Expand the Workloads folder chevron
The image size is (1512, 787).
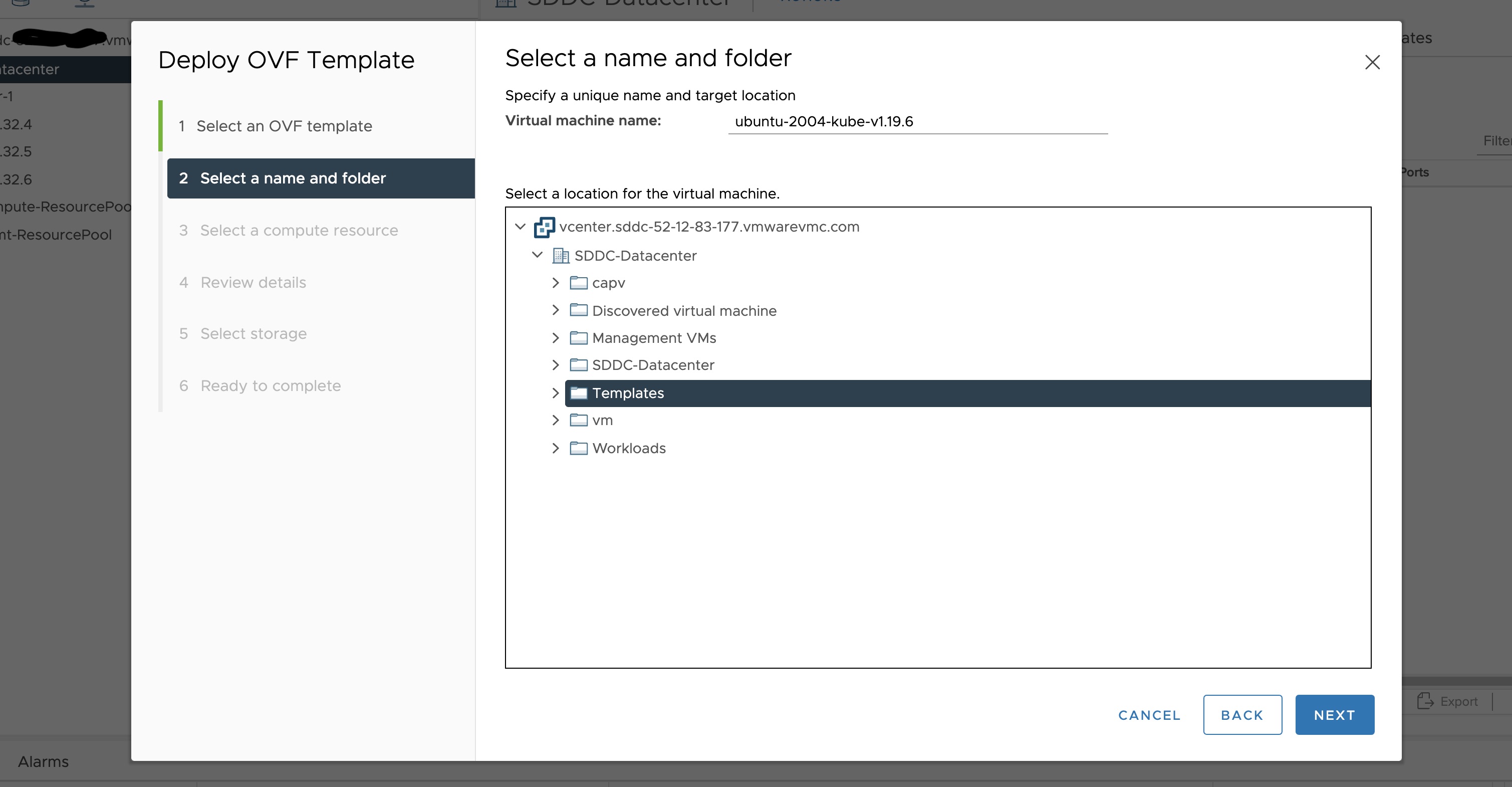point(555,448)
